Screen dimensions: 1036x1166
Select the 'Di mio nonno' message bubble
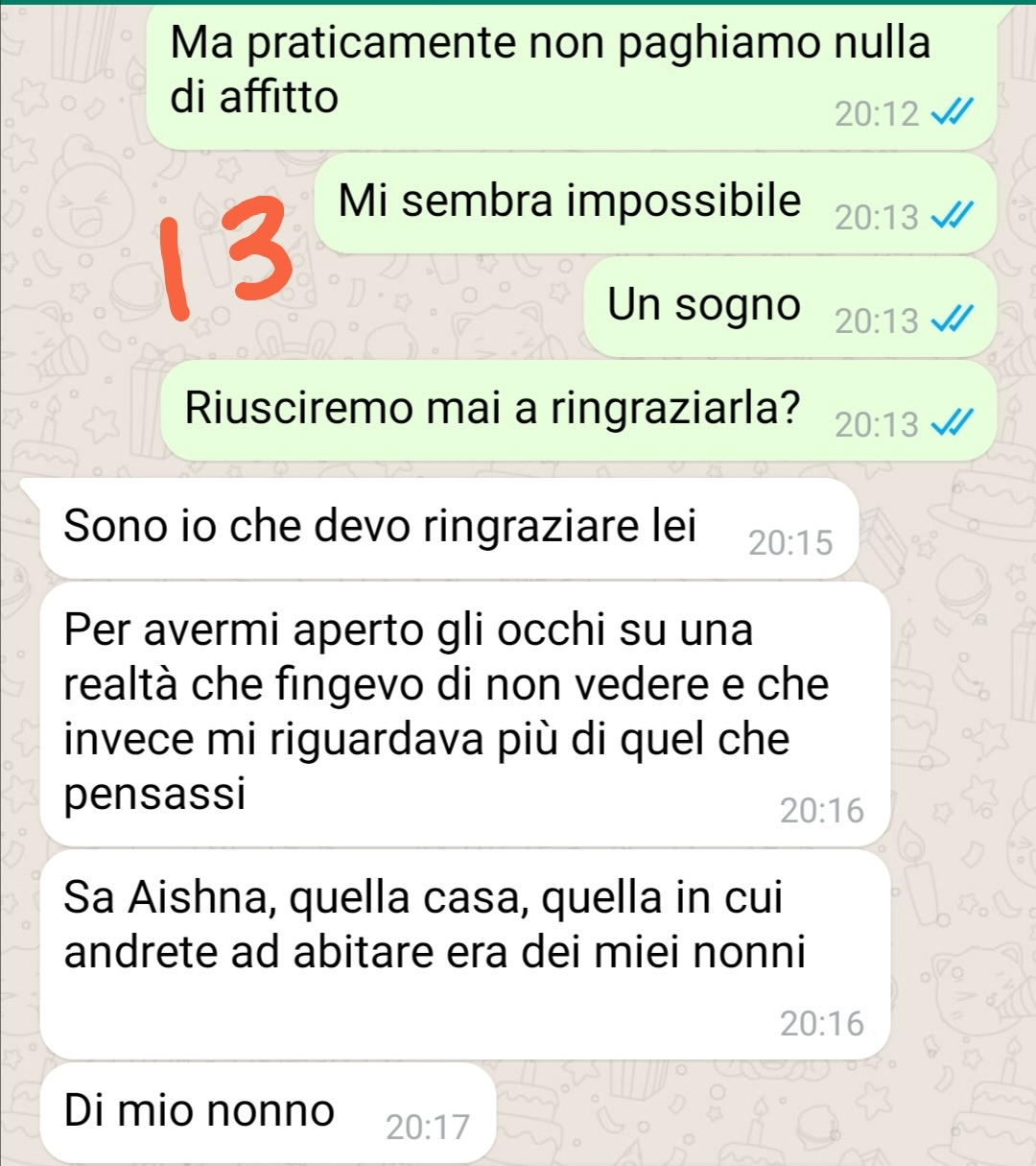(268, 1113)
